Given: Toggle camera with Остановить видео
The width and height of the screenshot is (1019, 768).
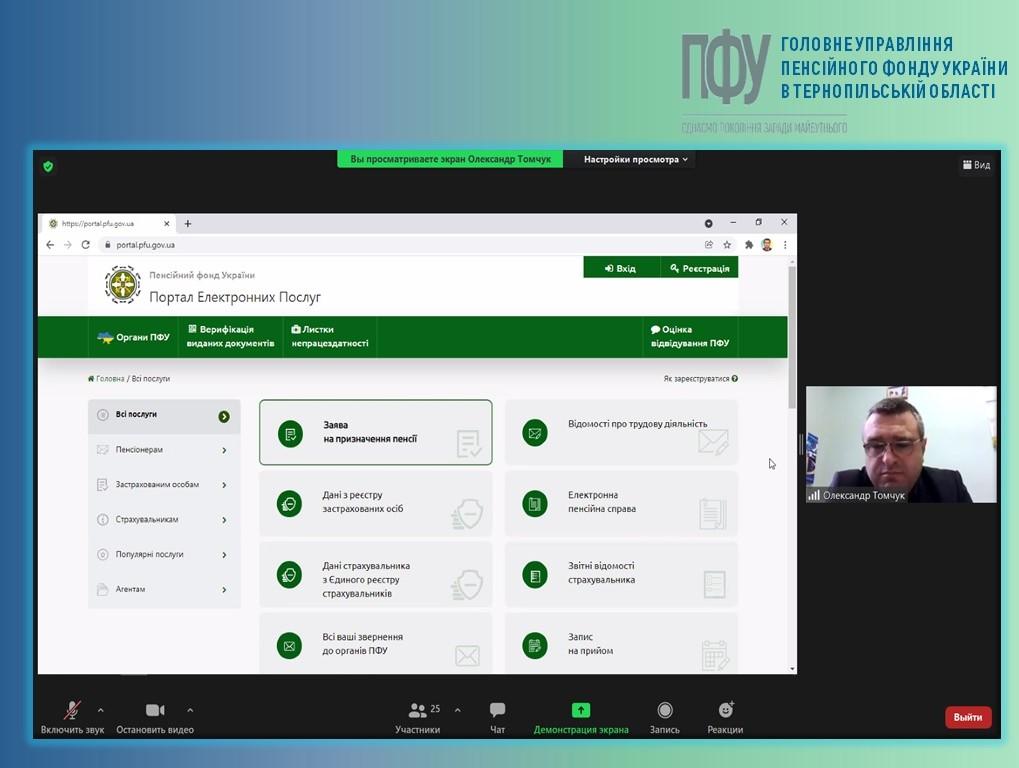Looking at the screenshot, I should [155, 711].
